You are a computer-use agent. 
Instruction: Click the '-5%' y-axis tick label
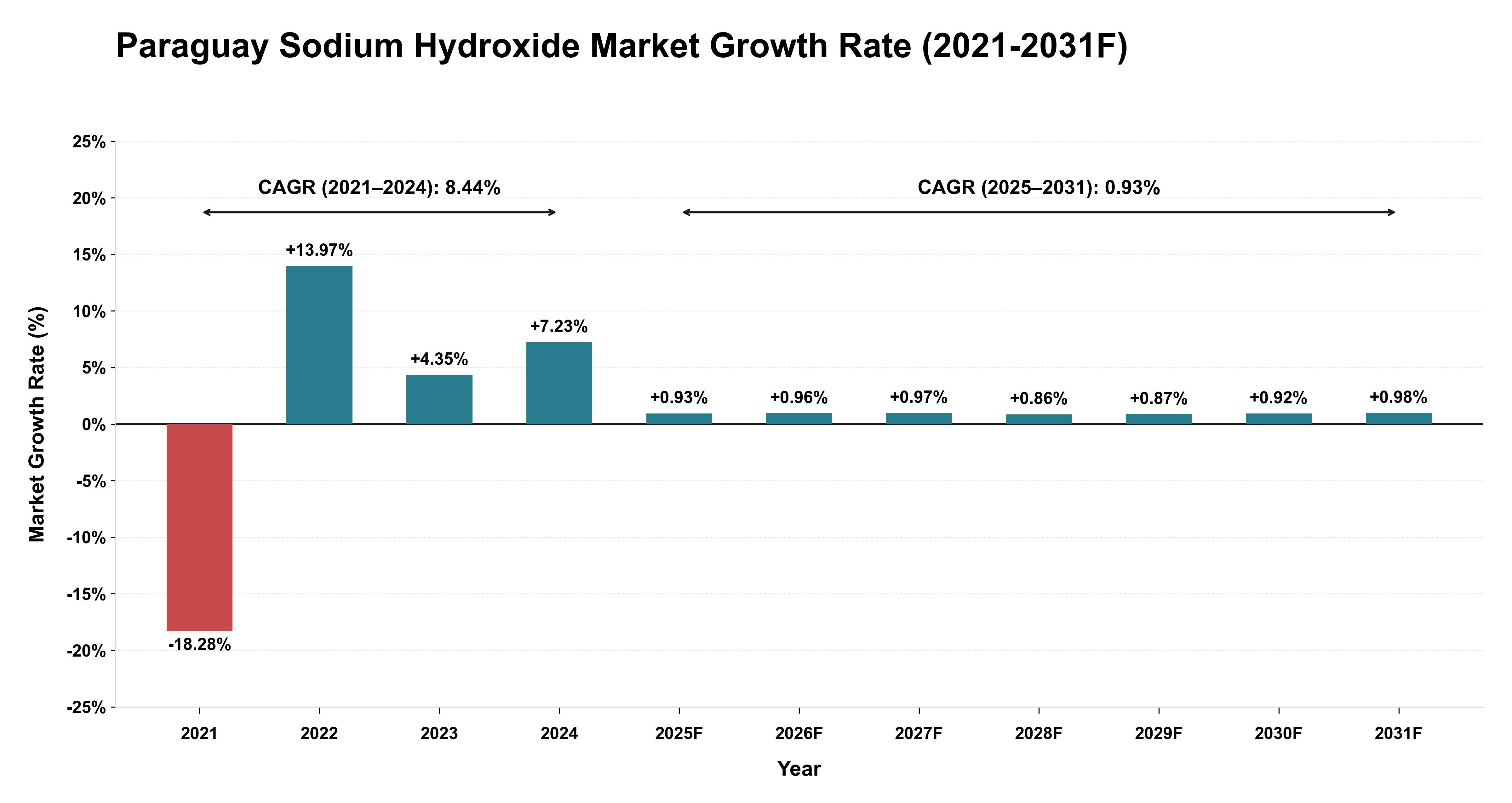pyautogui.click(x=91, y=481)
